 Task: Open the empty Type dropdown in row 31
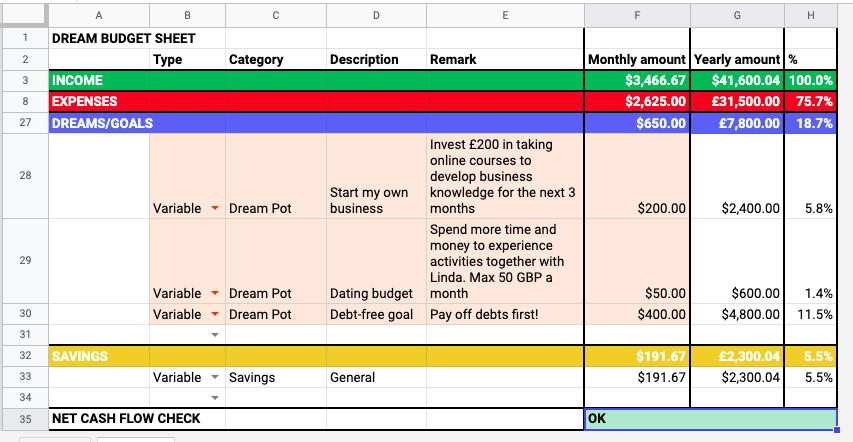(214, 335)
